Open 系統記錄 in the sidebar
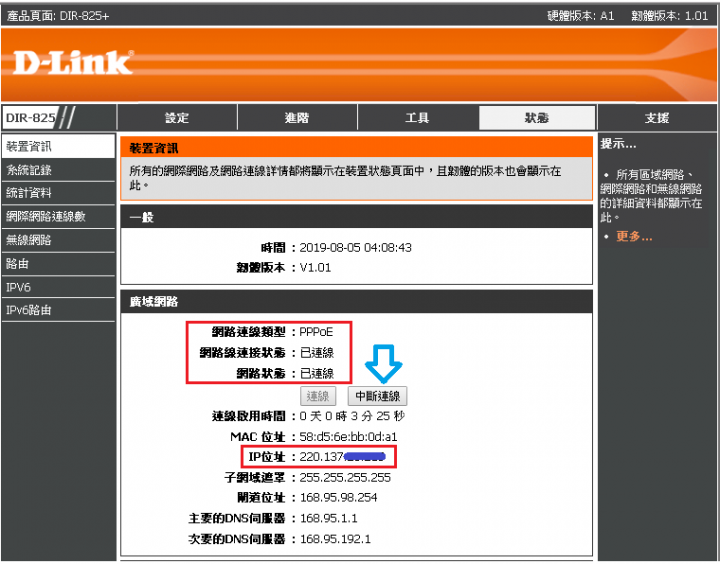The height and width of the screenshot is (564, 720). pyautogui.click(x=58, y=170)
